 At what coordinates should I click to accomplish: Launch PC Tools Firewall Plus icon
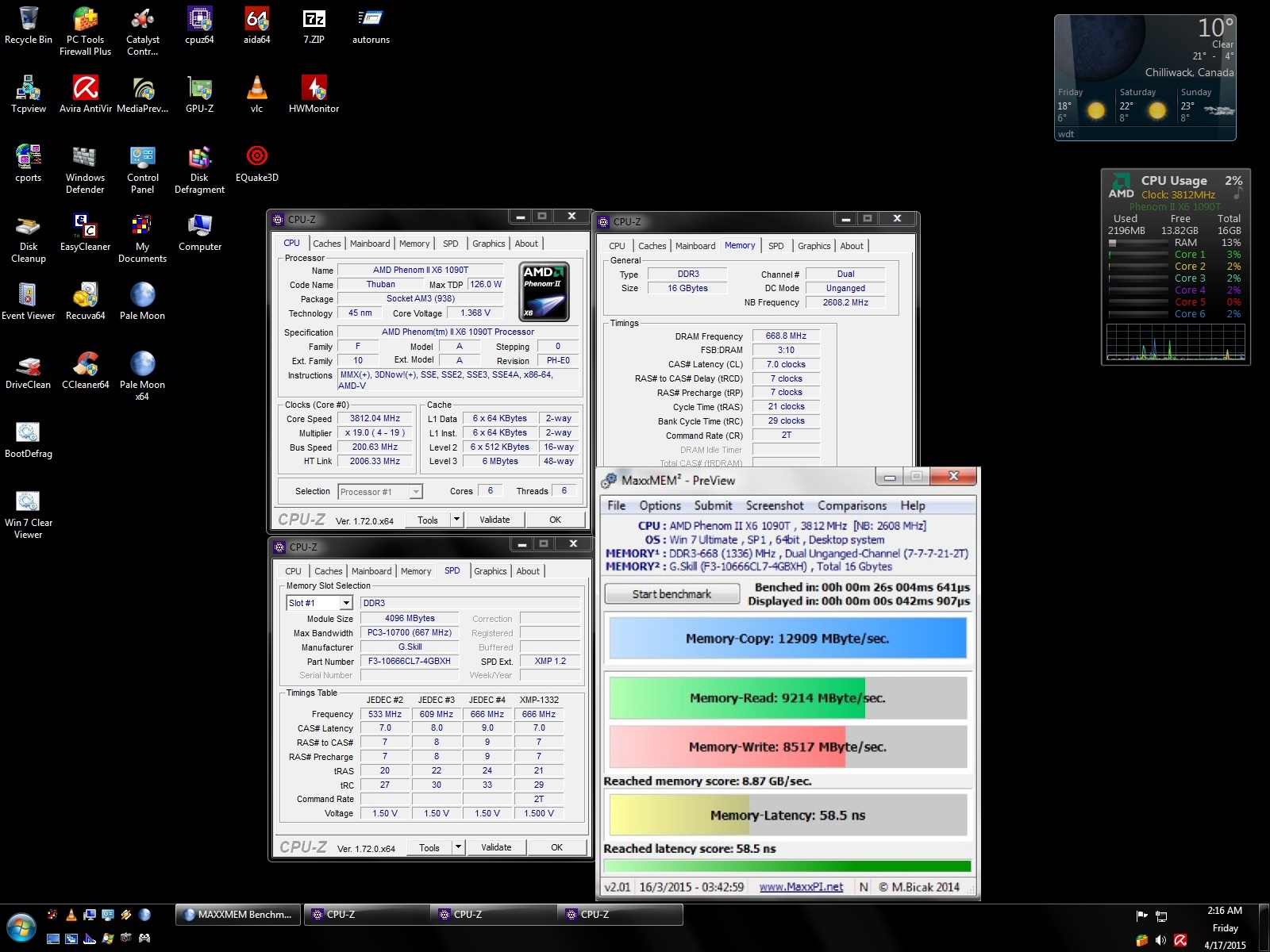[85, 30]
